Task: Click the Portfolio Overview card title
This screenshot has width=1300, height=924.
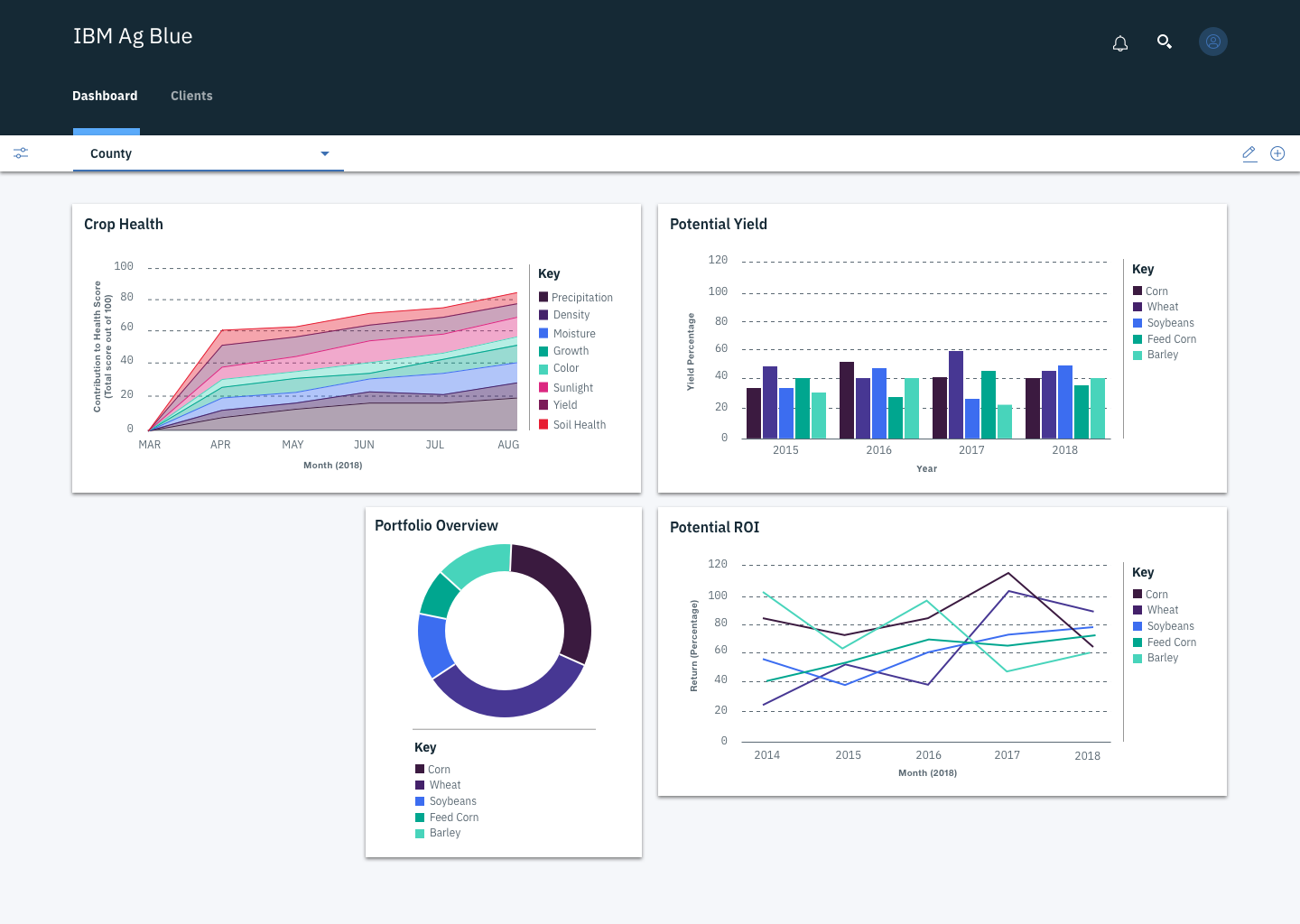Action: point(436,525)
